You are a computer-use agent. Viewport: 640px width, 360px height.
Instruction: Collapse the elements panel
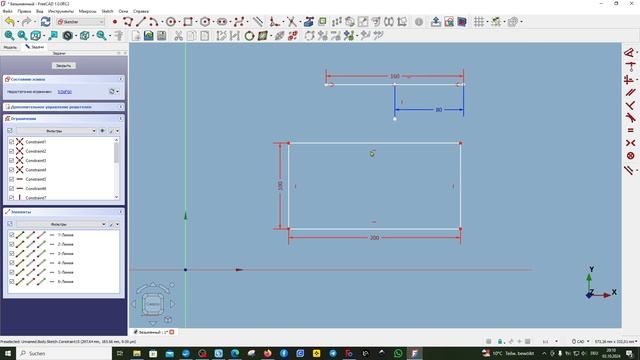coord(121,212)
